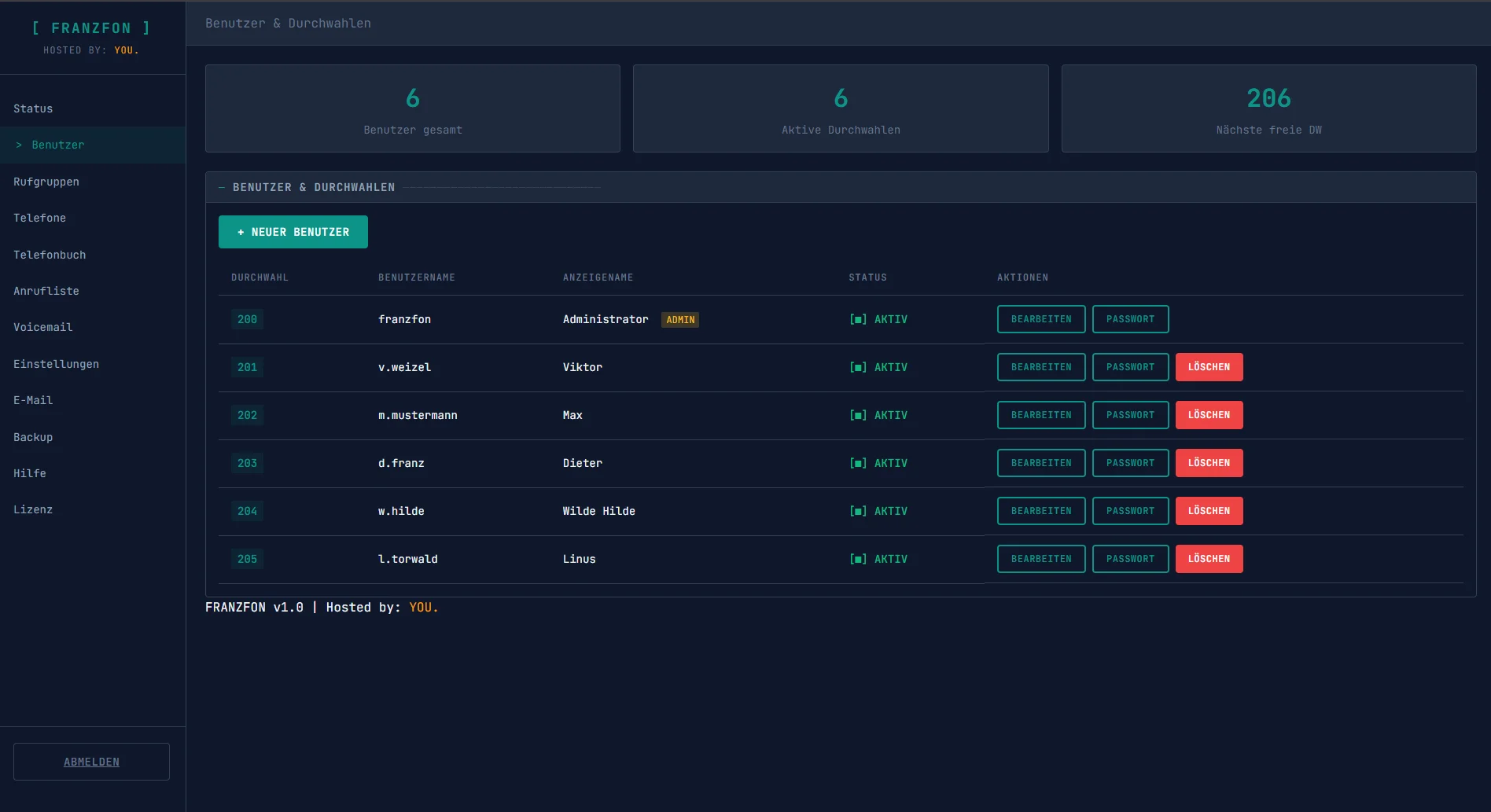The image size is (1491, 812).
Task: Click extension badge 204
Action: coord(247,511)
